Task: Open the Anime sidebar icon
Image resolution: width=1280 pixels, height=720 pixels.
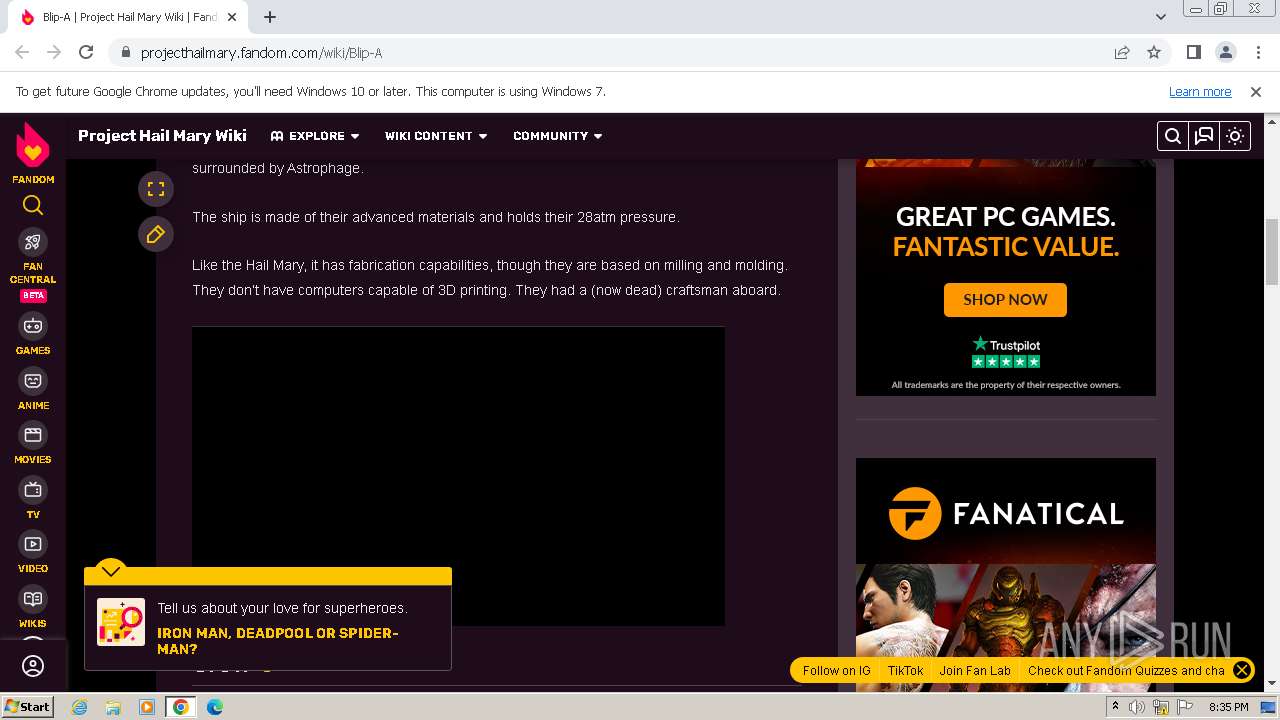Action: 33,381
